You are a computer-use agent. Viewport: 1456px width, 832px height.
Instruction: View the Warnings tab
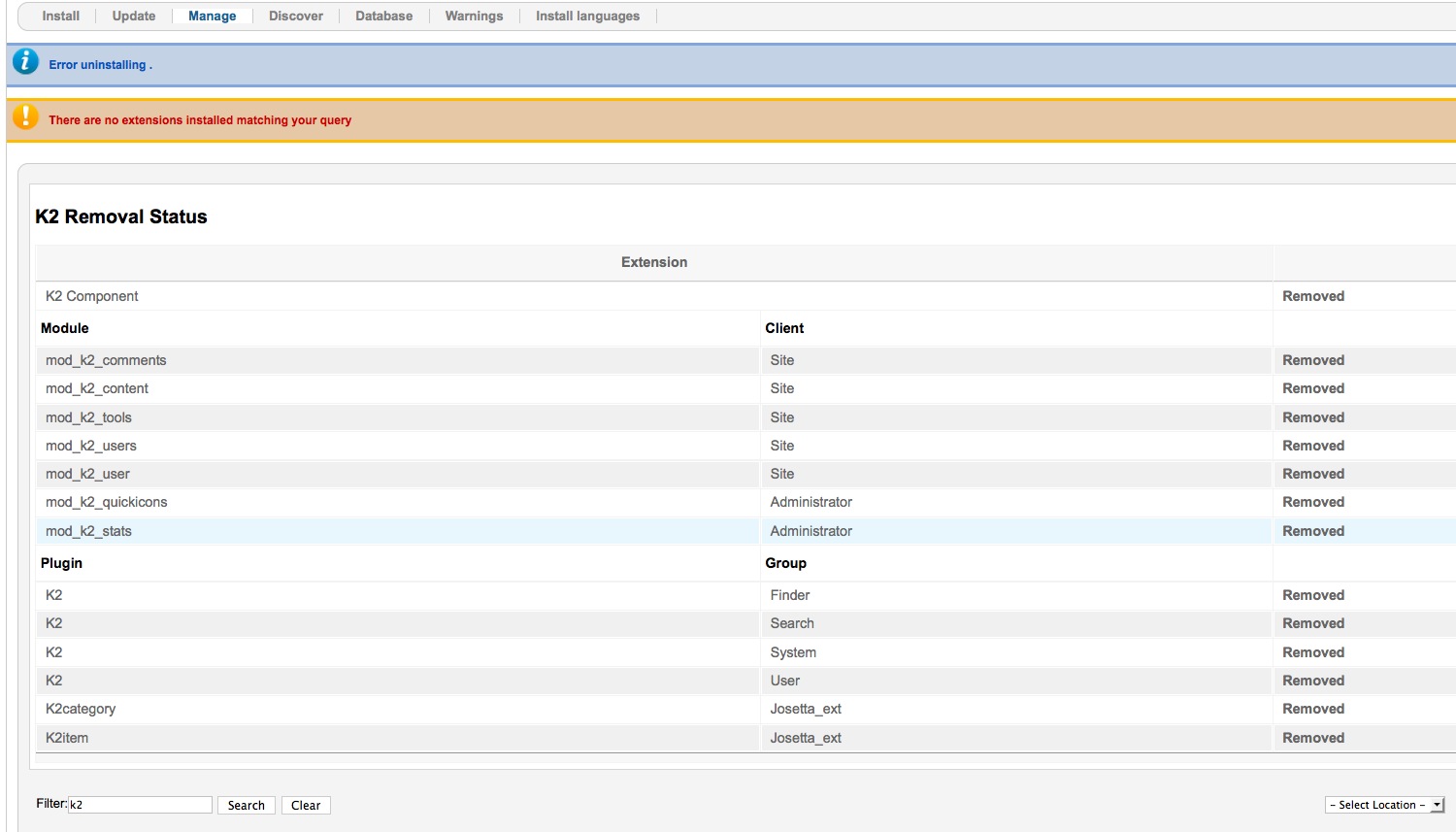474,16
